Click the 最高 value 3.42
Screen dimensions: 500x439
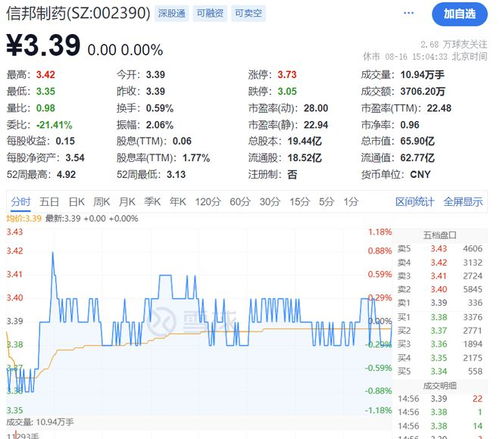pos(46,75)
